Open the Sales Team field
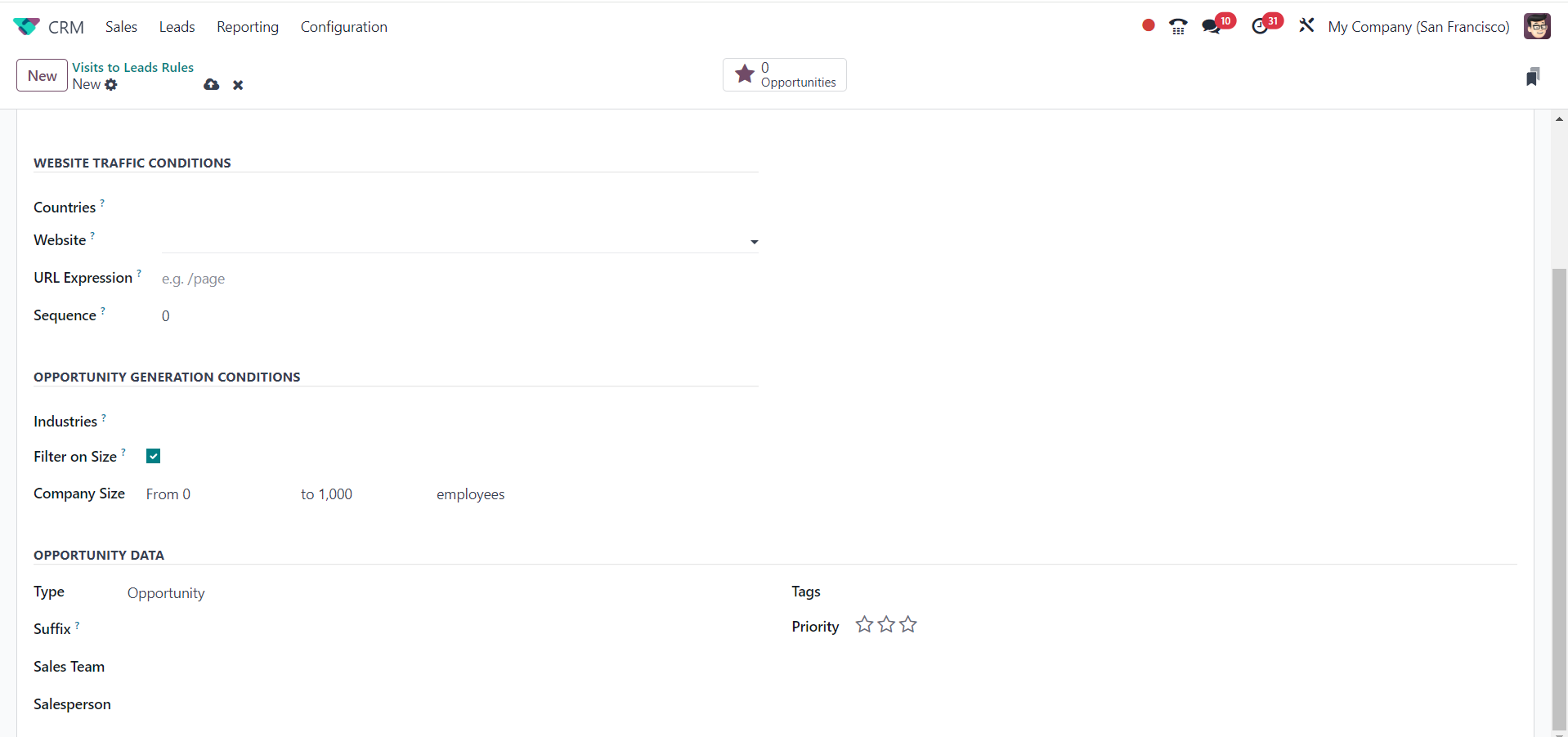This screenshot has width=1568, height=737. [441, 667]
